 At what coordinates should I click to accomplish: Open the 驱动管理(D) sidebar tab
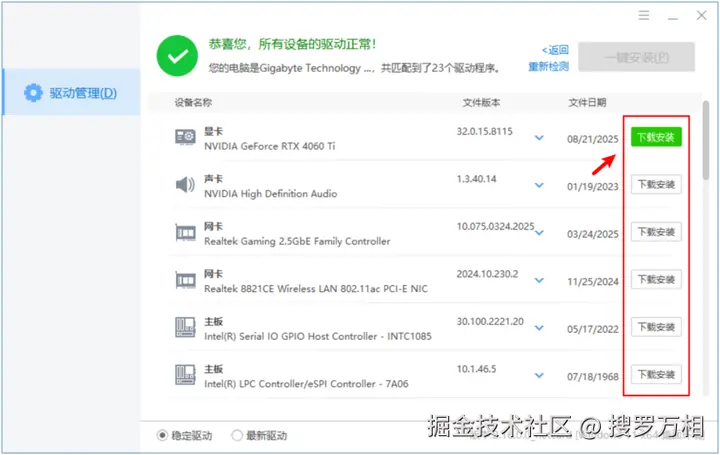click(x=71, y=92)
